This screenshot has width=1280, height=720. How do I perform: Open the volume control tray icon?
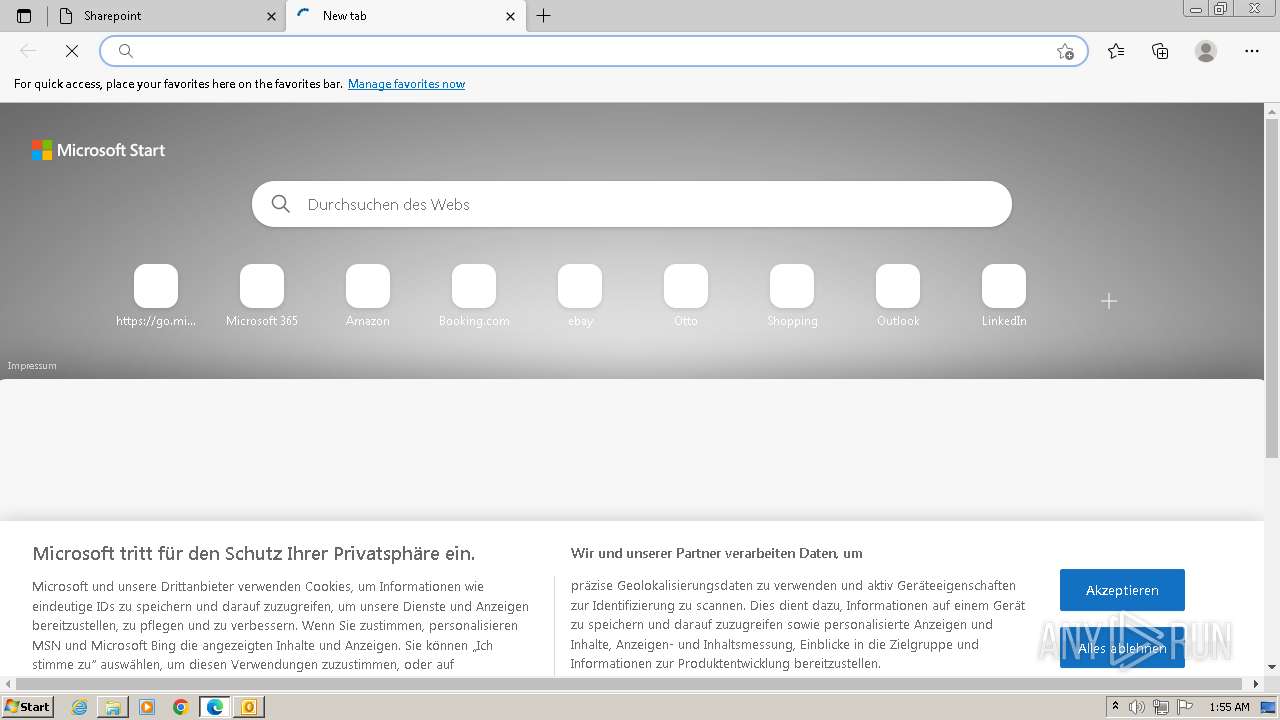click(1137, 707)
